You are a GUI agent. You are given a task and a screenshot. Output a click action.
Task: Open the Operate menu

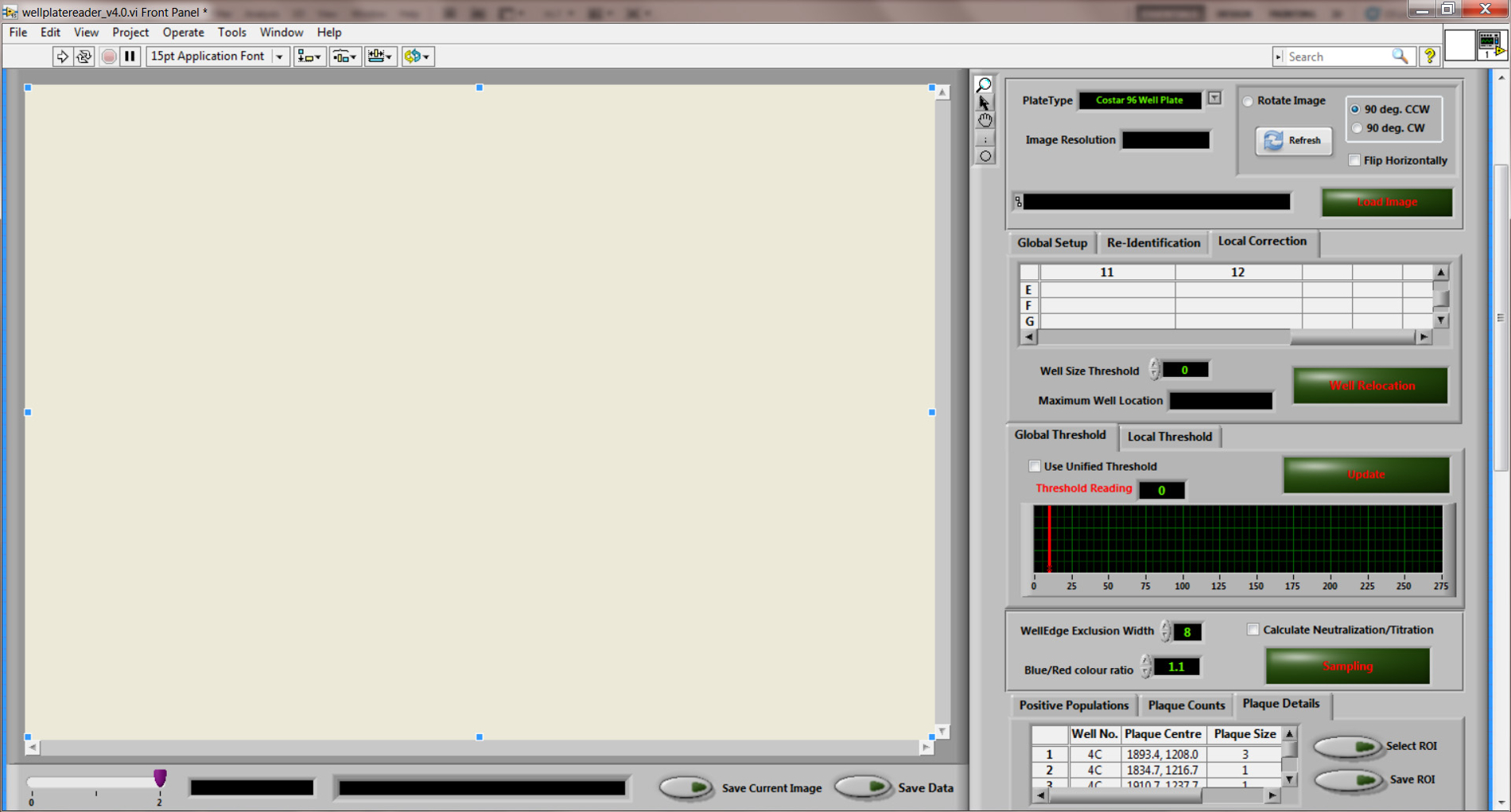coord(184,33)
